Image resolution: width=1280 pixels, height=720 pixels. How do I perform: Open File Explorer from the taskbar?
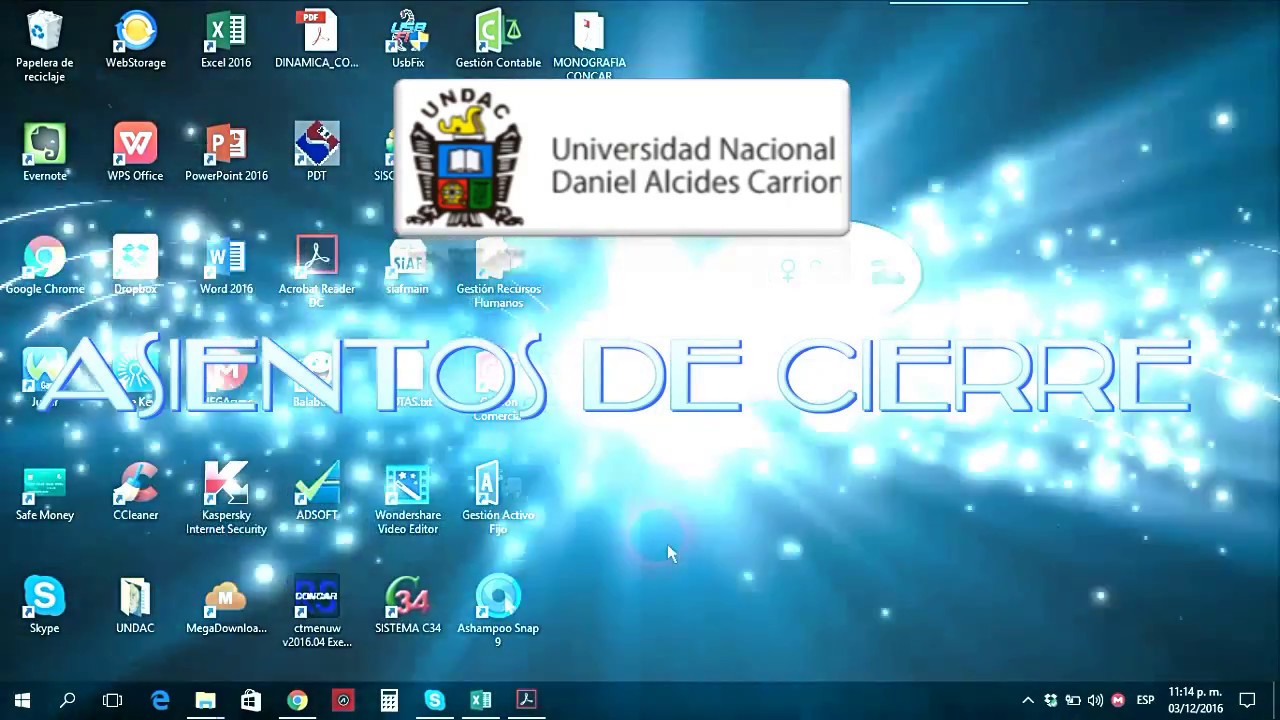205,700
